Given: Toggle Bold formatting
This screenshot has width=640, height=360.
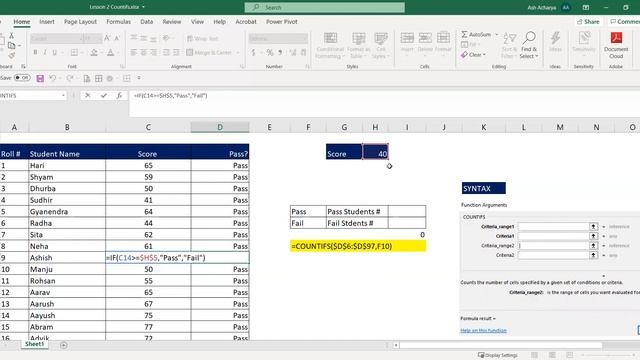Looking at the screenshot, I should [x=35, y=52].
